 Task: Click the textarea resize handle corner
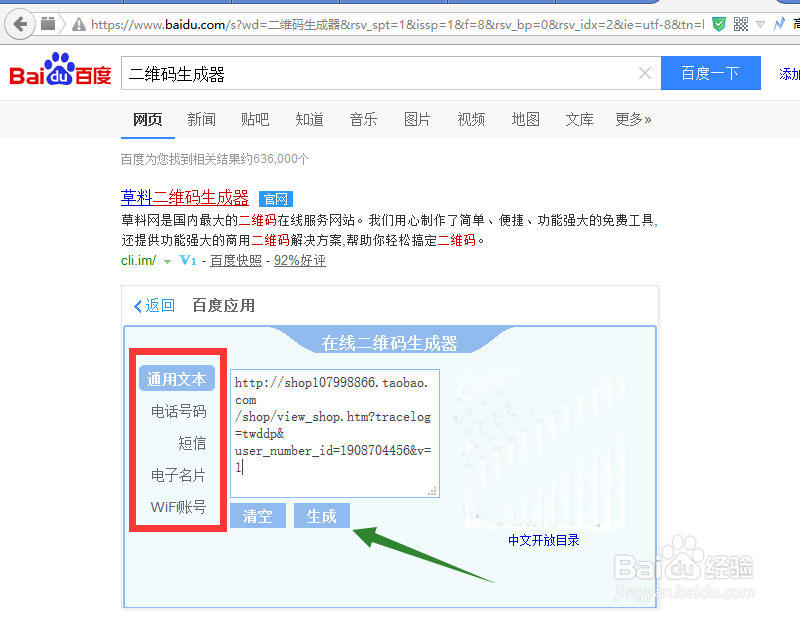(433, 491)
